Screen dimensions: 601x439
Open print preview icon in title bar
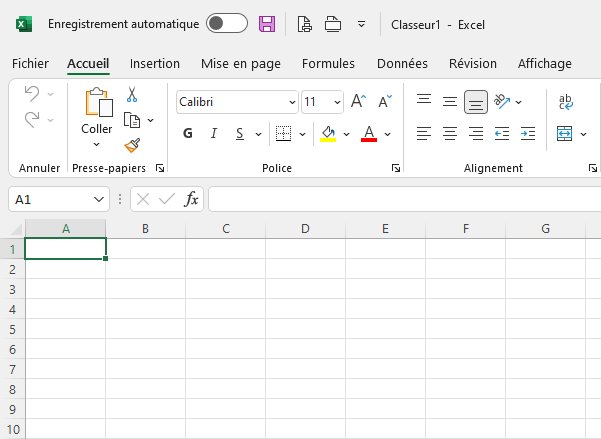305,24
